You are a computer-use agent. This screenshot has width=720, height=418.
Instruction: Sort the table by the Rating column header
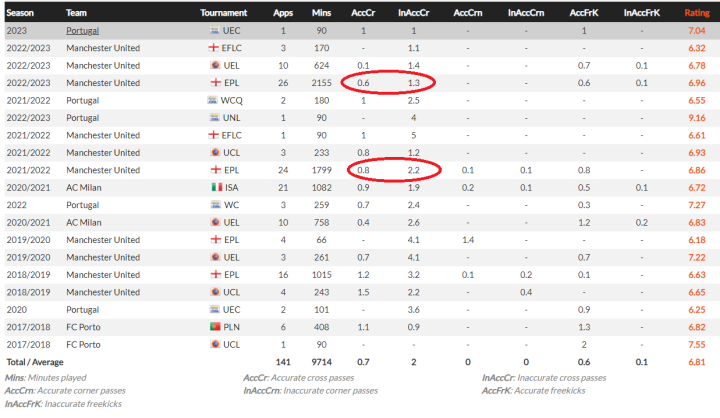tap(696, 13)
